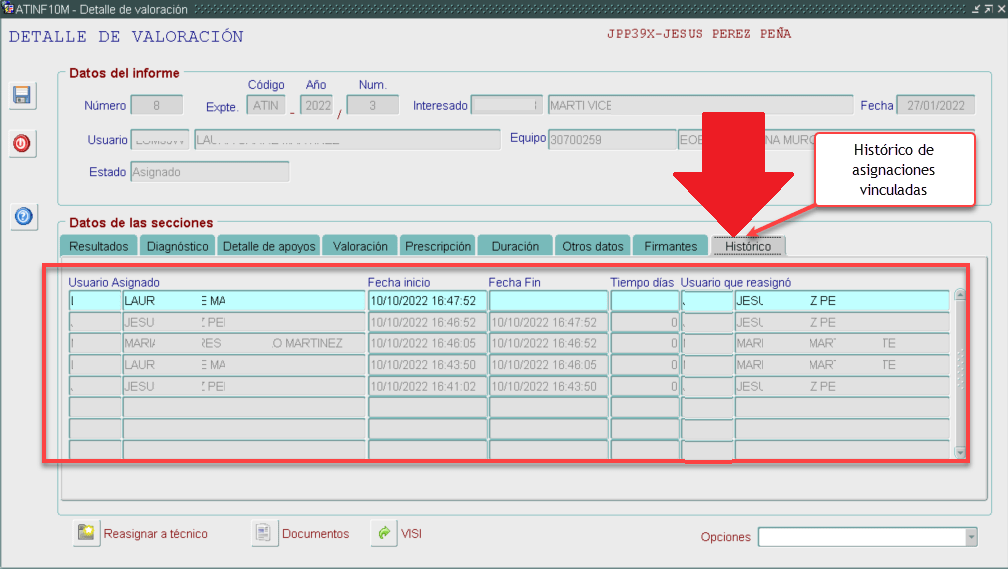
Task: Select the Otros datos tab
Action: click(x=593, y=246)
